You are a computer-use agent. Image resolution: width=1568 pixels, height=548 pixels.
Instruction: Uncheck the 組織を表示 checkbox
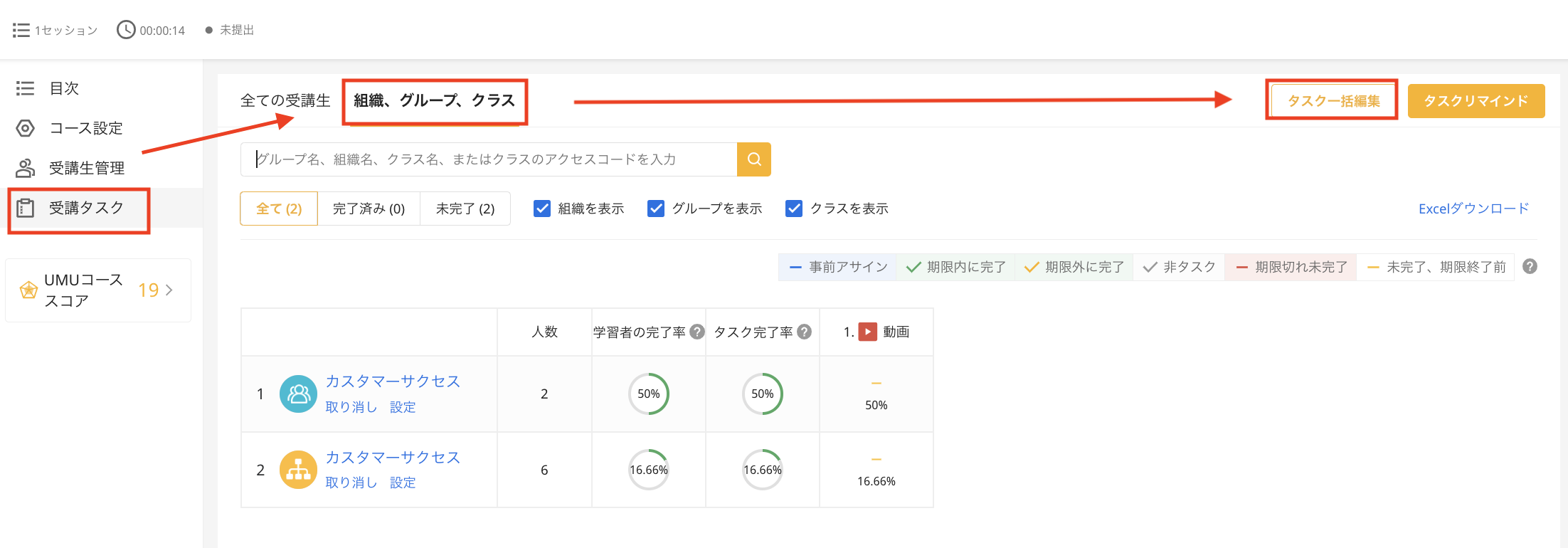point(542,209)
